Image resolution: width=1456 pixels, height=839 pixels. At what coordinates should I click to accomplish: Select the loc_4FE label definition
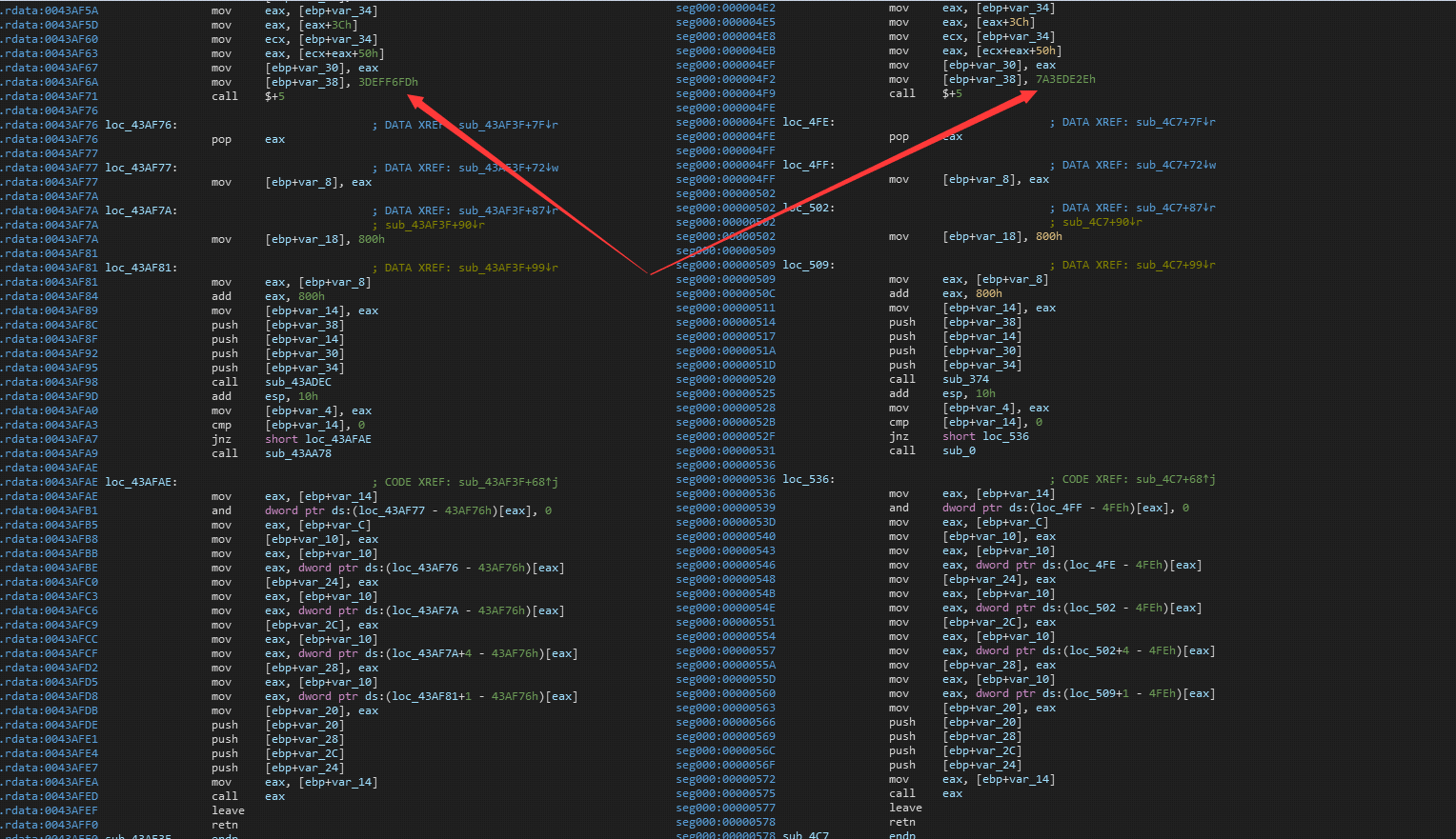click(x=808, y=122)
